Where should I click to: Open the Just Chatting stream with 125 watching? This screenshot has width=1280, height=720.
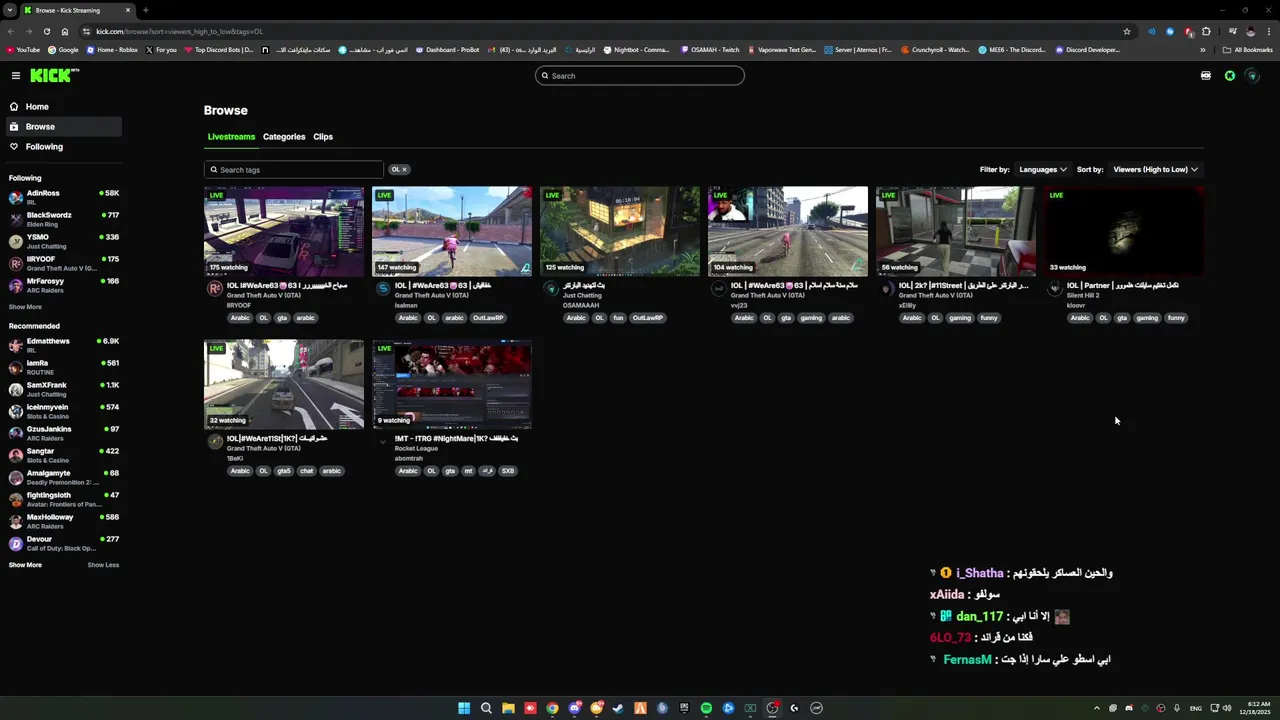[x=620, y=231]
